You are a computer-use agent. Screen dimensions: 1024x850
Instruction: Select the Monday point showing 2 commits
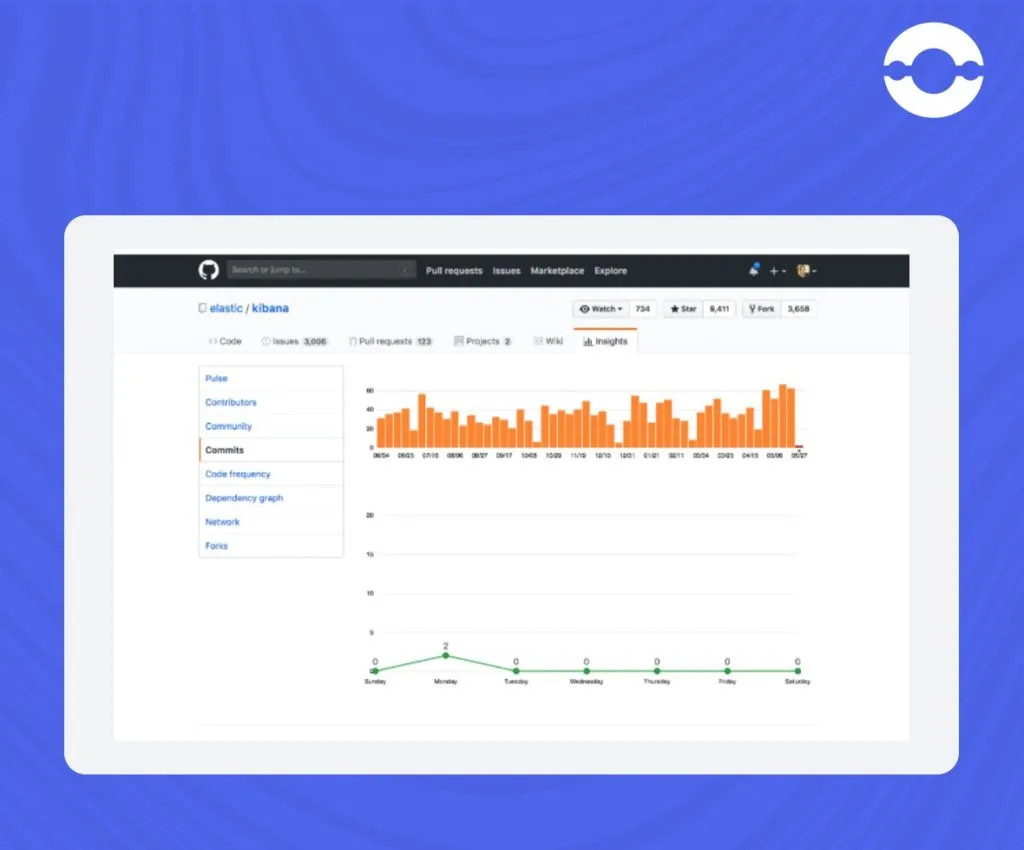tap(445, 655)
